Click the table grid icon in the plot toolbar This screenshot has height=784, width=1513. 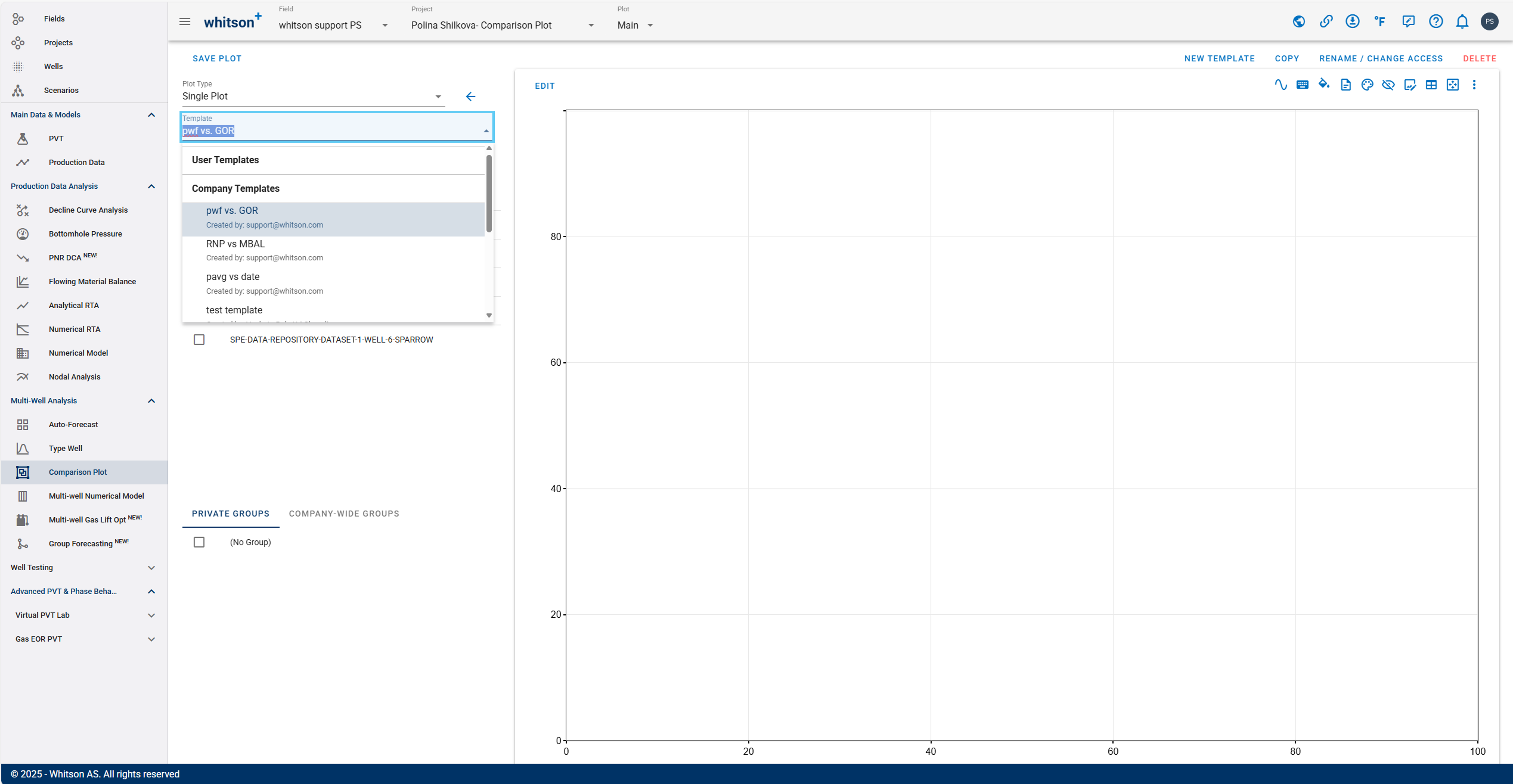(1432, 85)
